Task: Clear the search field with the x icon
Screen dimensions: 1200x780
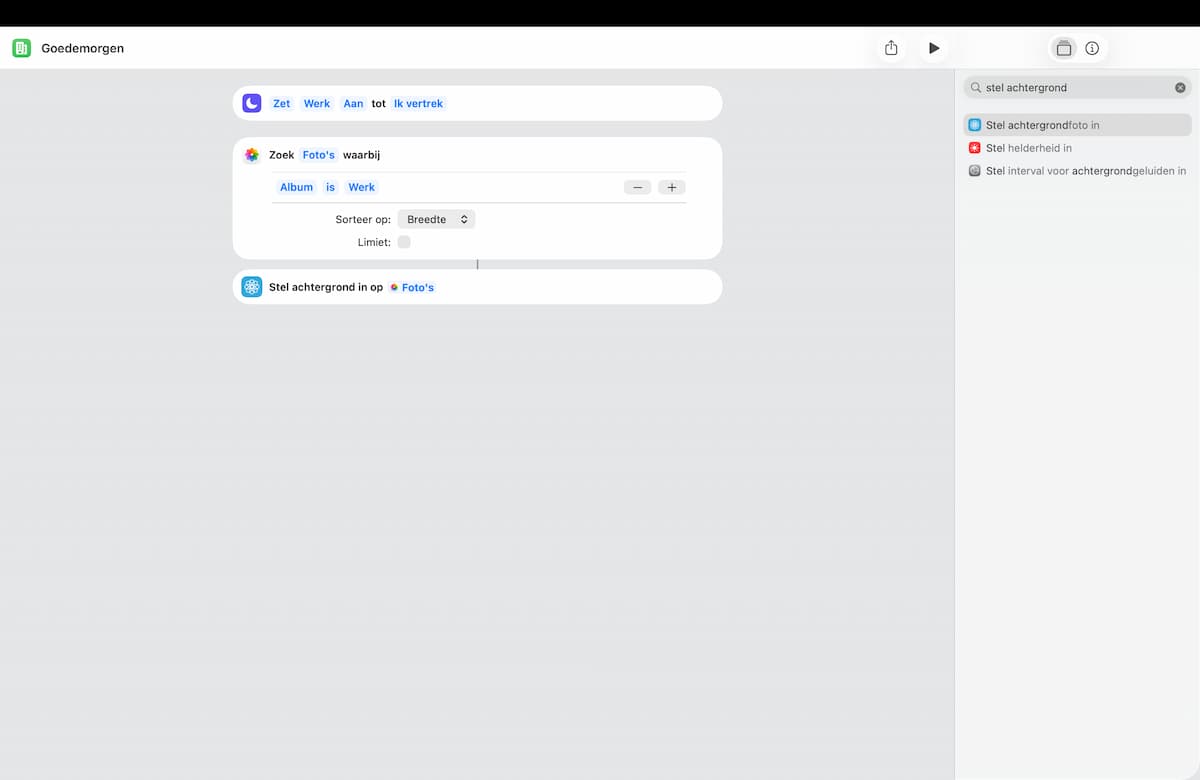Action: tap(1180, 88)
